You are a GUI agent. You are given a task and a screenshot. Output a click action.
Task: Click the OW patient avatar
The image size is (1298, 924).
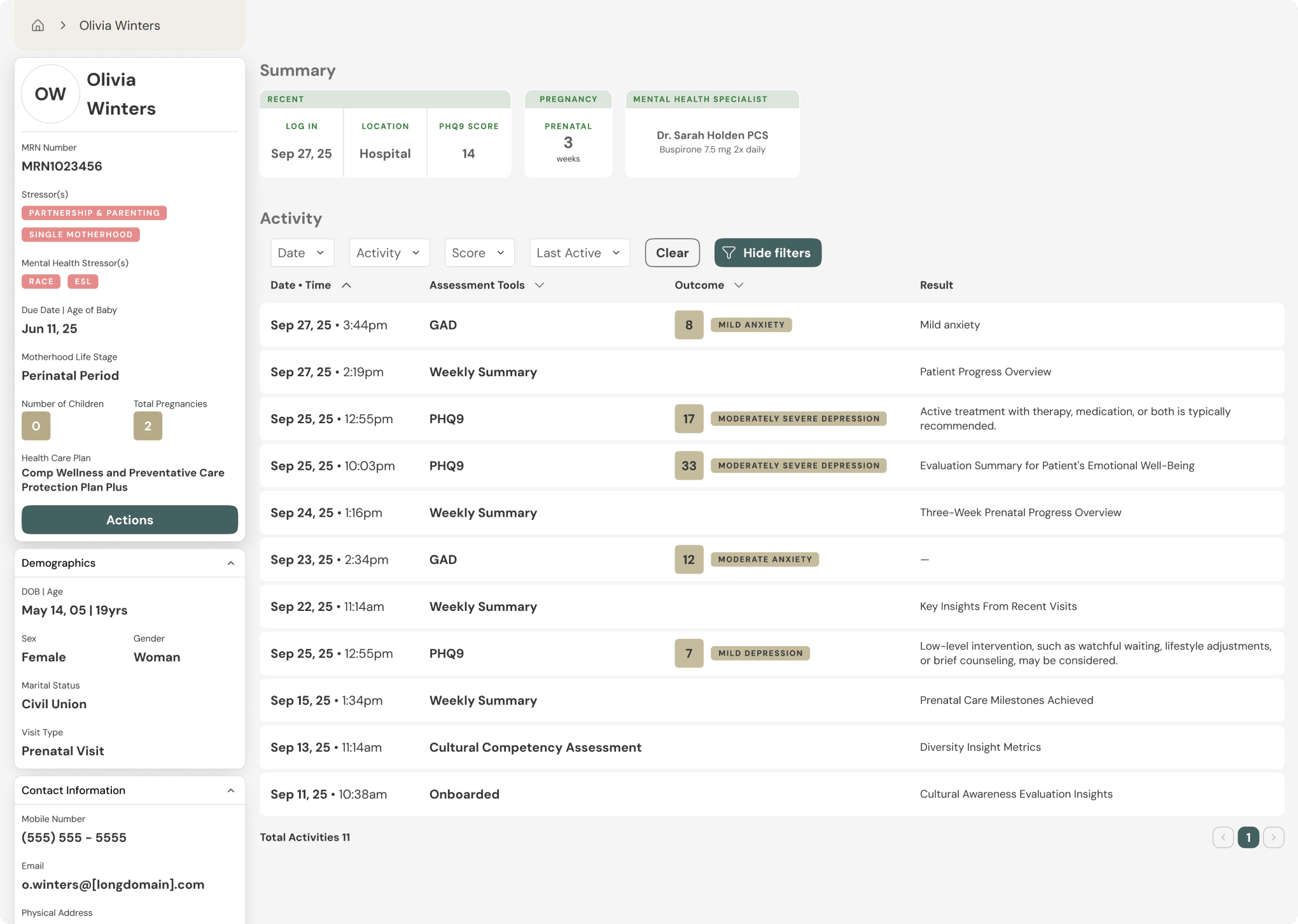coord(50,94)
